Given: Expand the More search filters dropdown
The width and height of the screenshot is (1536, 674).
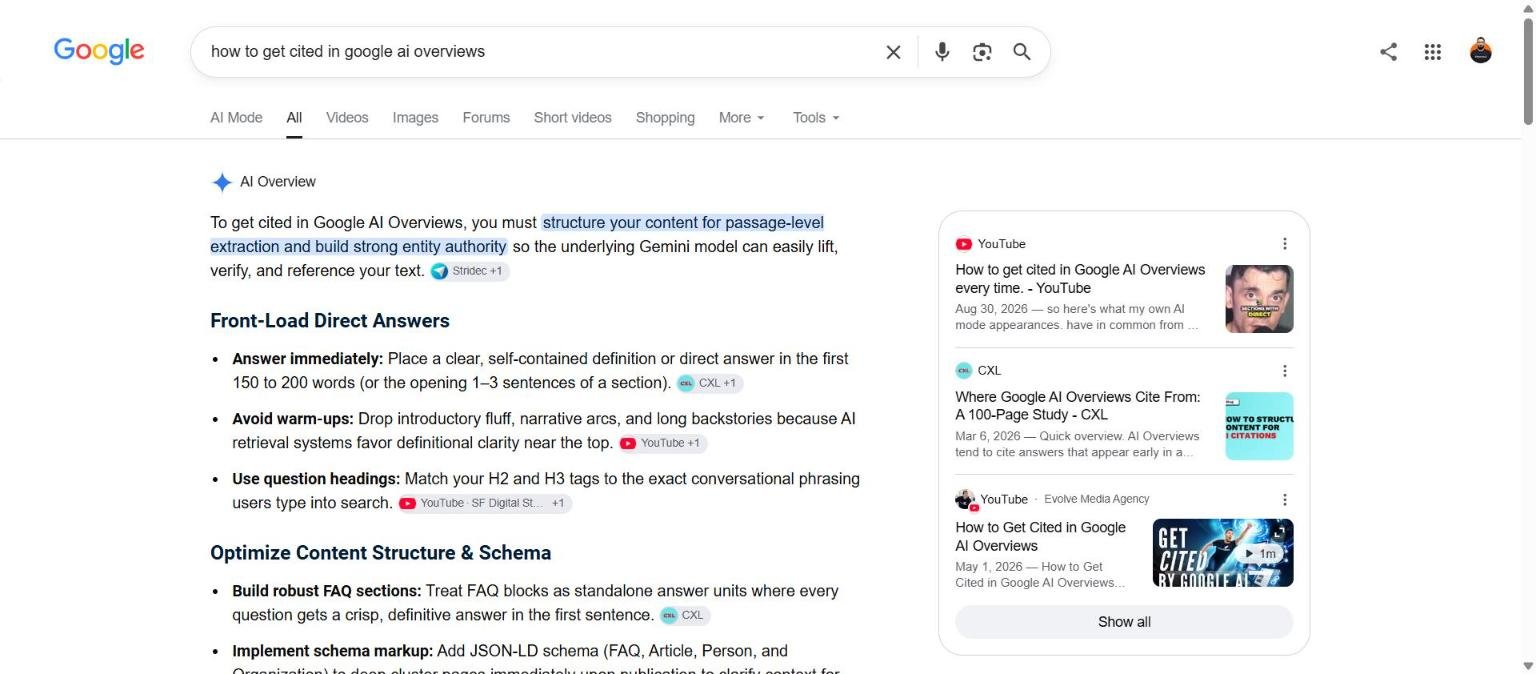Looking at the screenshot, I should [x=742, y=117].
